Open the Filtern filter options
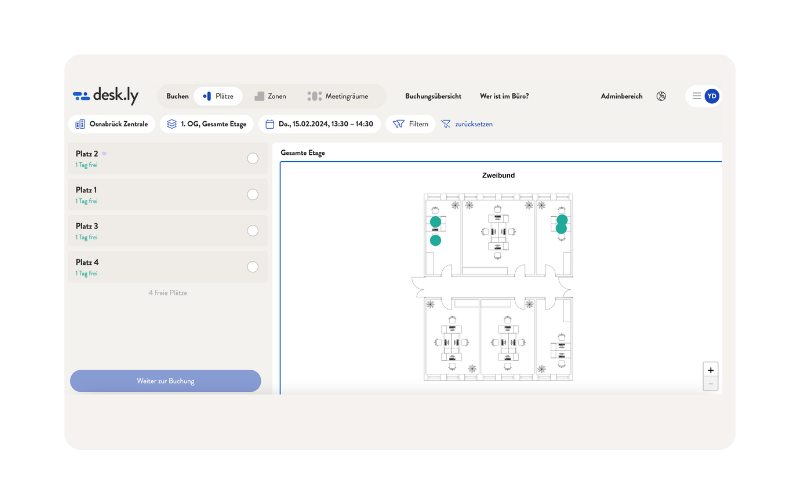 click(x=410, y=124)
